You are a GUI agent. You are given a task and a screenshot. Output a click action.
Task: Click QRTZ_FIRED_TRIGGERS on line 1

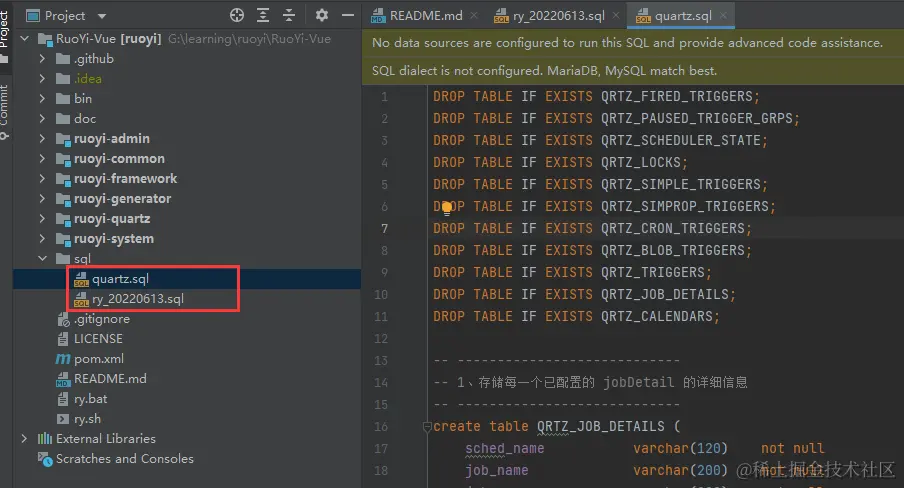point(677,96)
